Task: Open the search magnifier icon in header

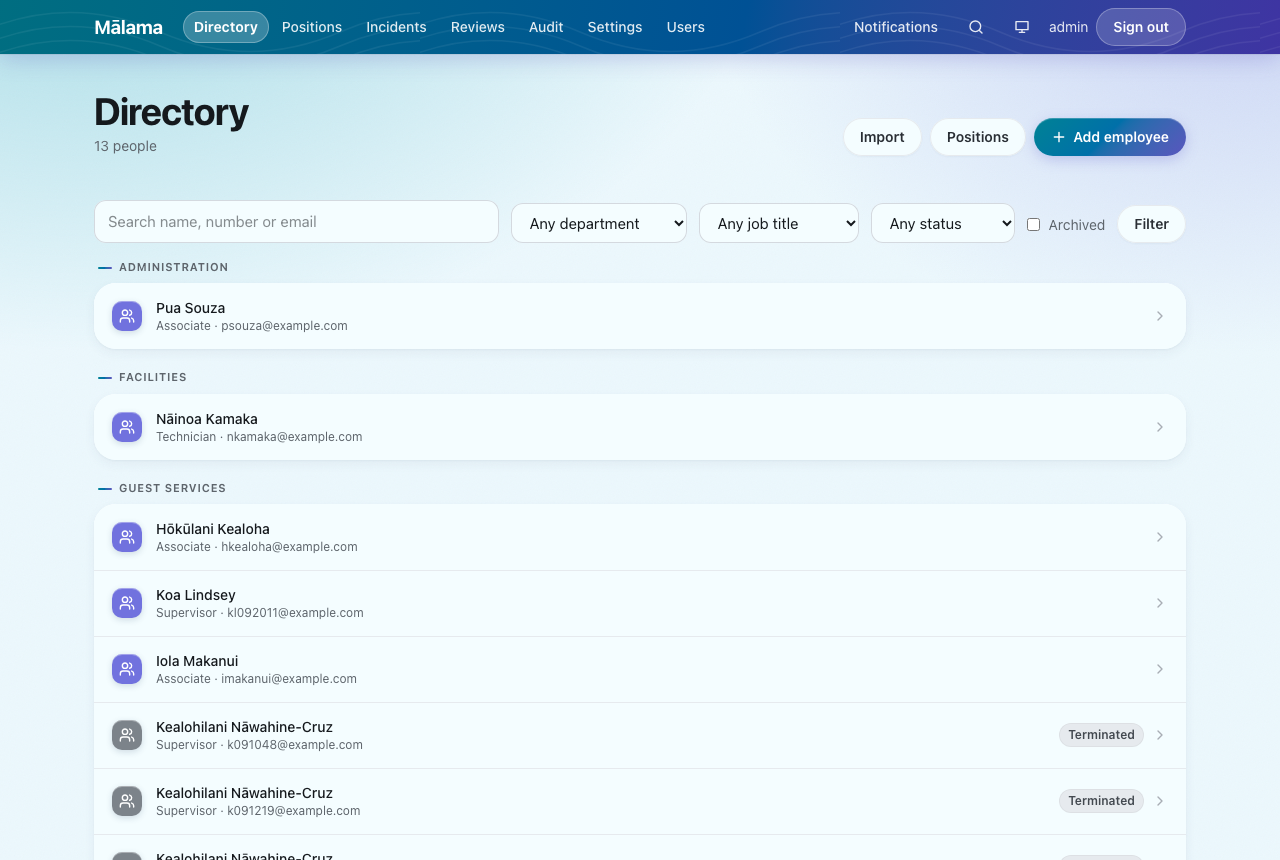Action: pyautogui.click(x=976, y=27)
